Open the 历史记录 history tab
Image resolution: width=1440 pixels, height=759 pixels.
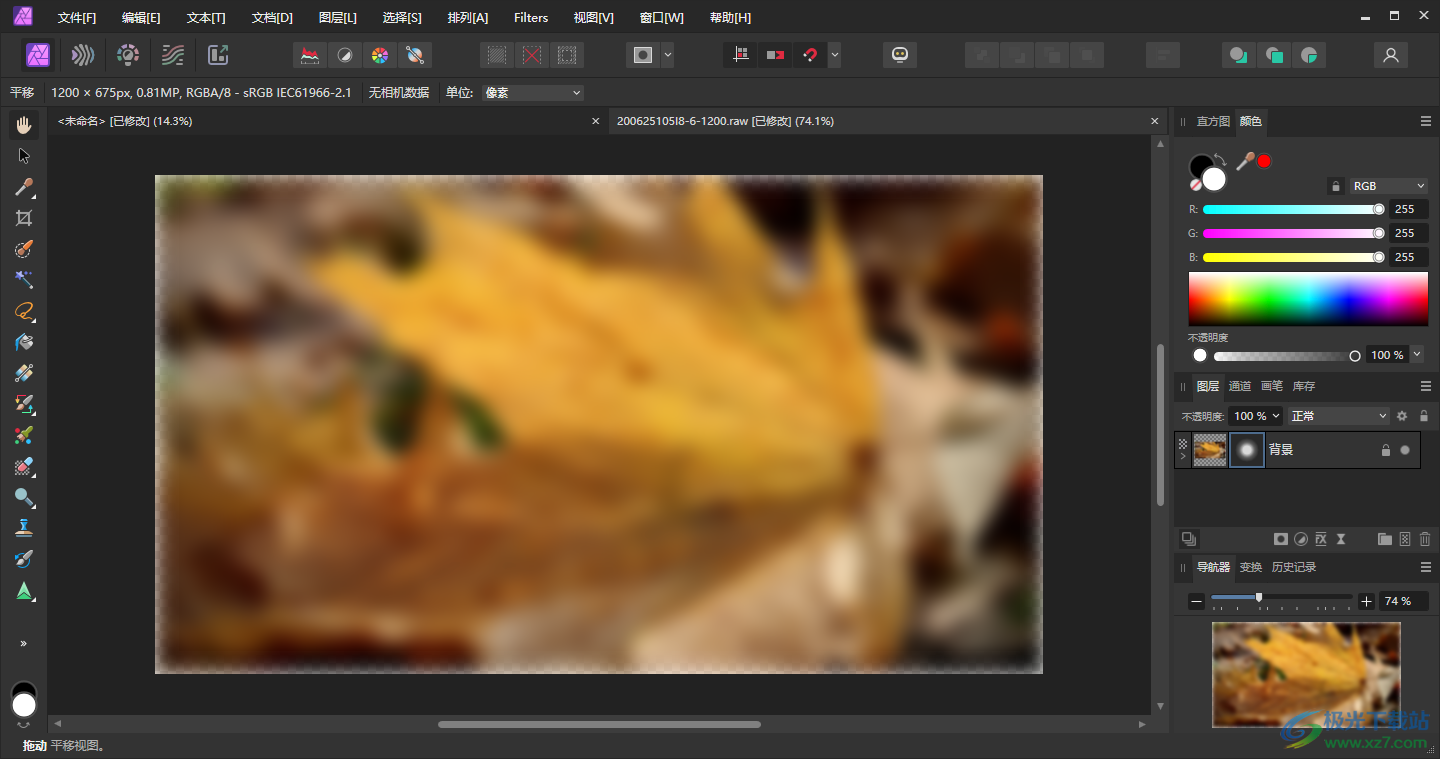tap(1293, 567)
